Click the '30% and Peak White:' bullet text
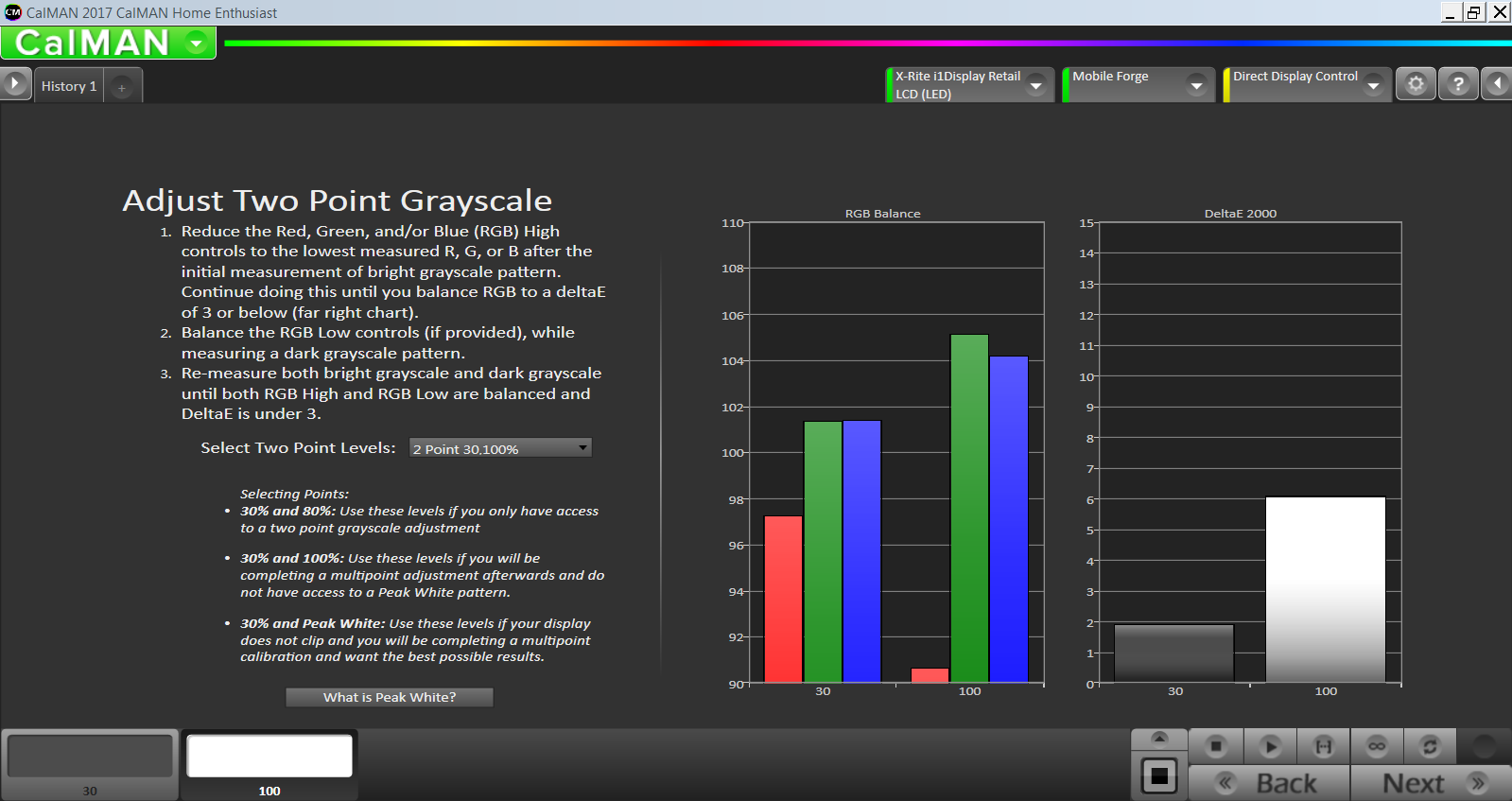 [313, 623]
